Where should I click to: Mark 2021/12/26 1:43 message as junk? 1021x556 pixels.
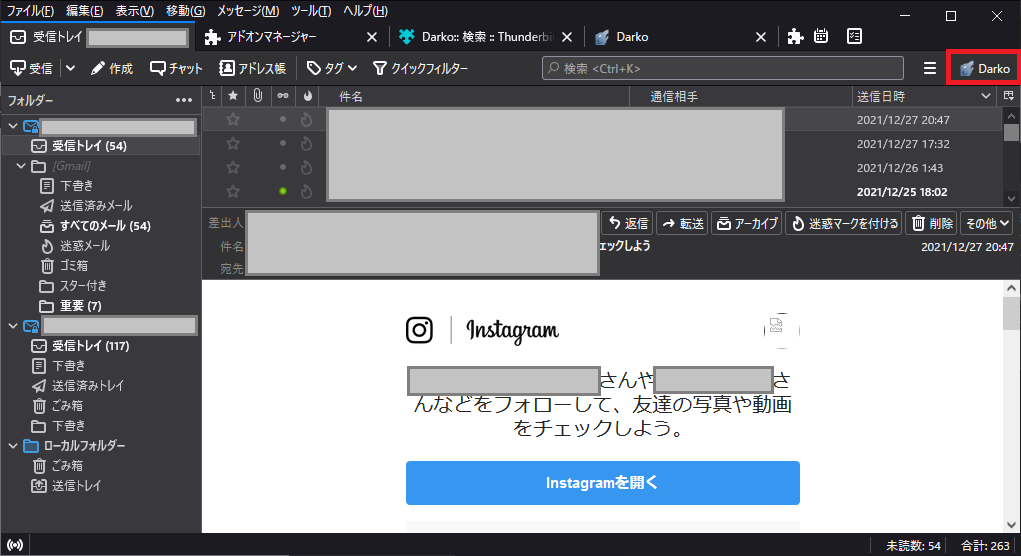(x=307, y=168)
